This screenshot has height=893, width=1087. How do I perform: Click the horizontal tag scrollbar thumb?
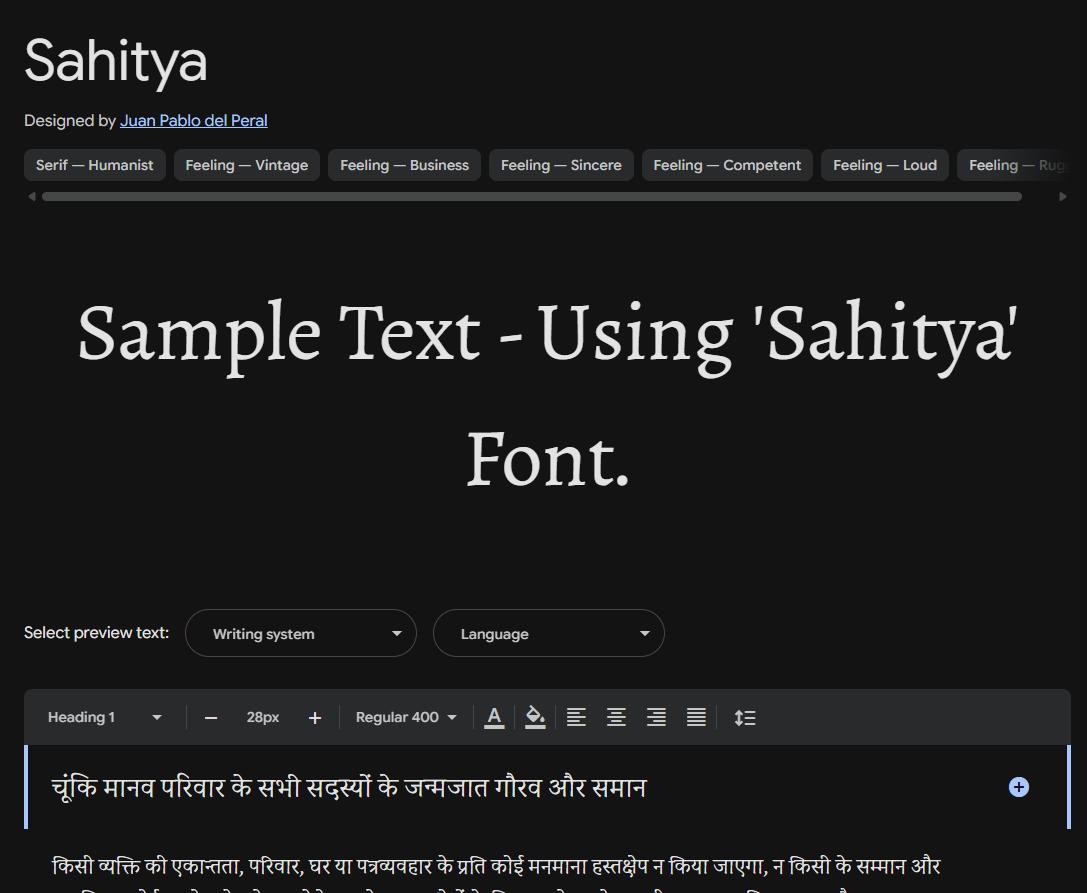532,197
